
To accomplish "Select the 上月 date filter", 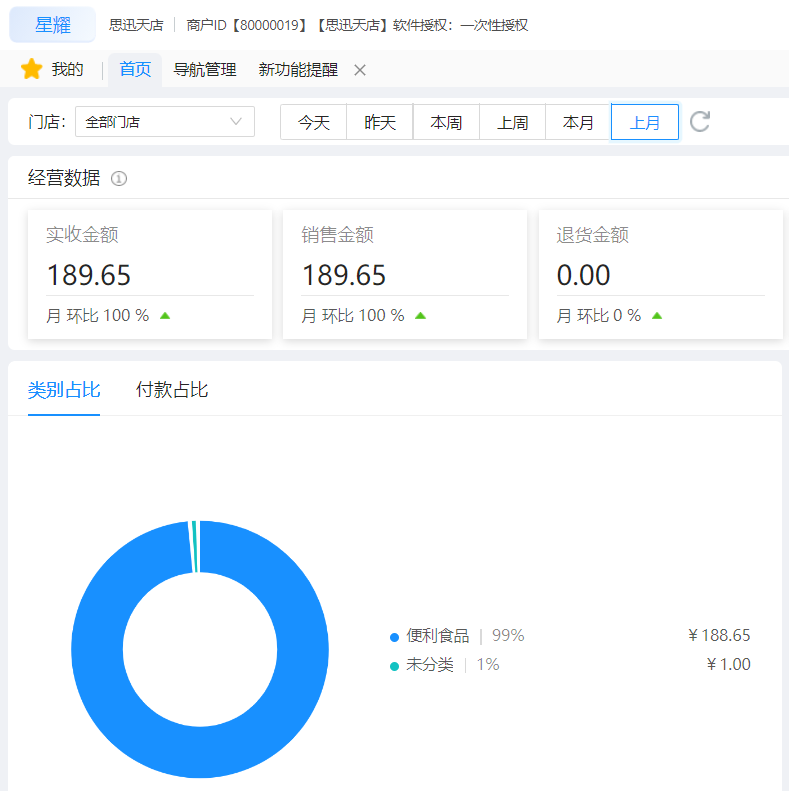I will click(x=645, y=122).
